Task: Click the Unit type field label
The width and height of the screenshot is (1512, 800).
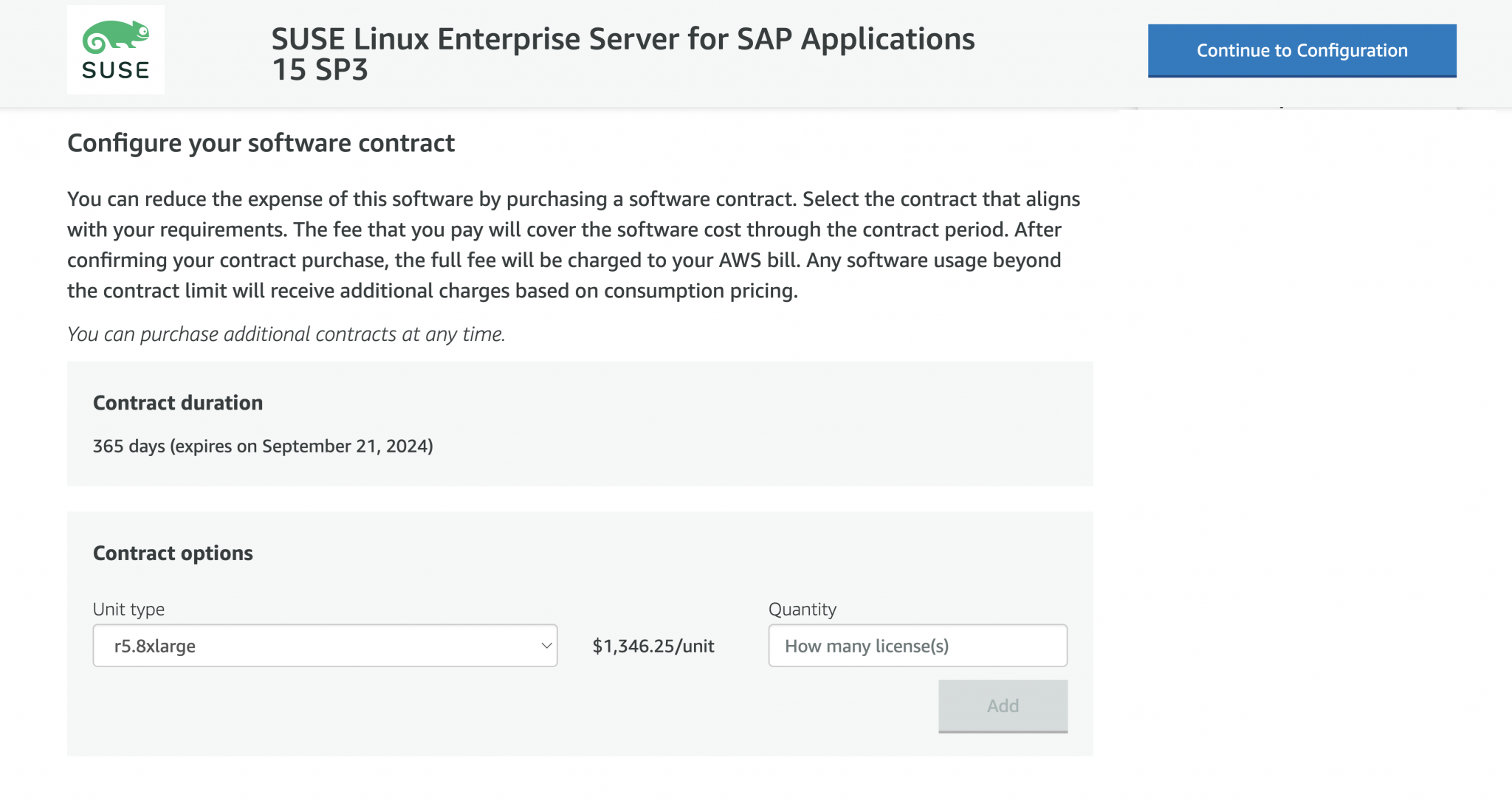Action: (128, 609)
